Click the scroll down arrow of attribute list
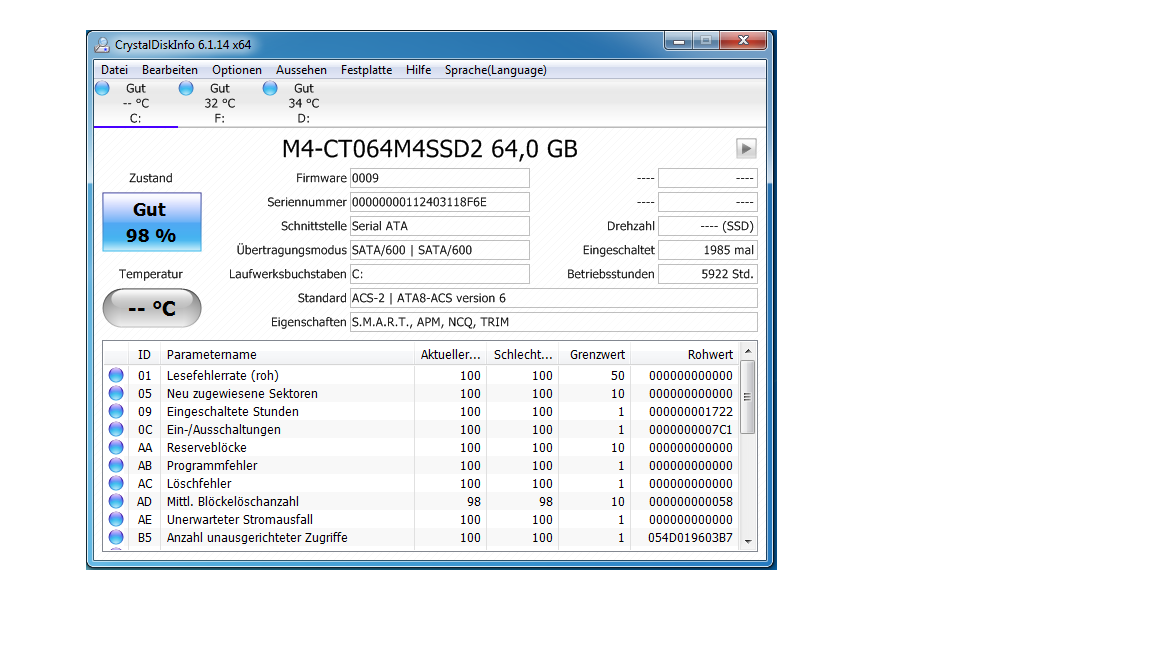Screen dimensions: 1152x648 click(748, 541)
